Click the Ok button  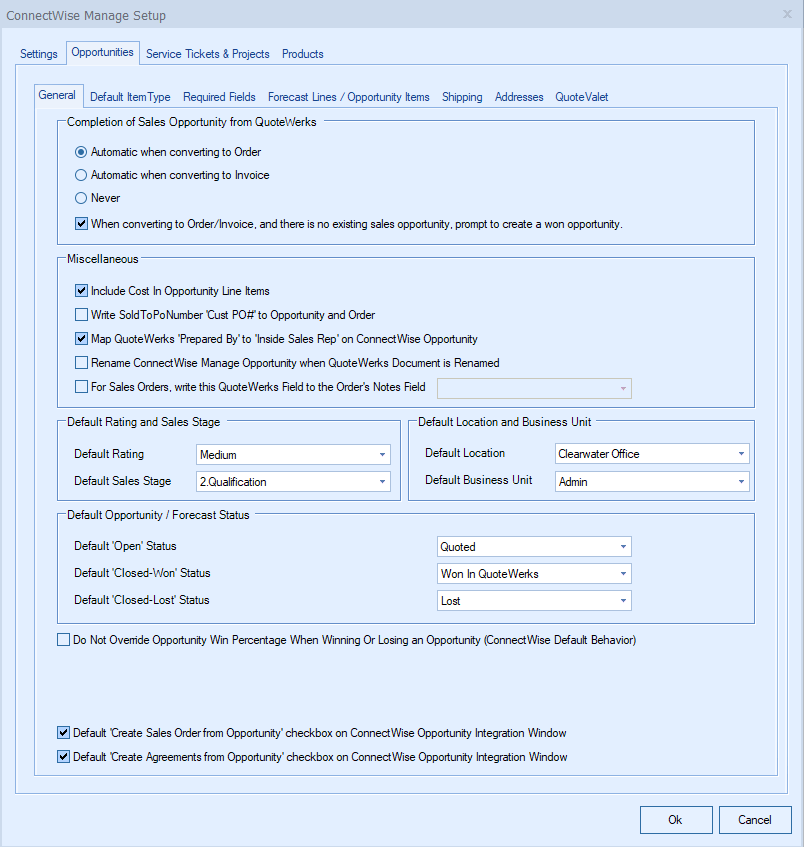[x=676, y=820]
